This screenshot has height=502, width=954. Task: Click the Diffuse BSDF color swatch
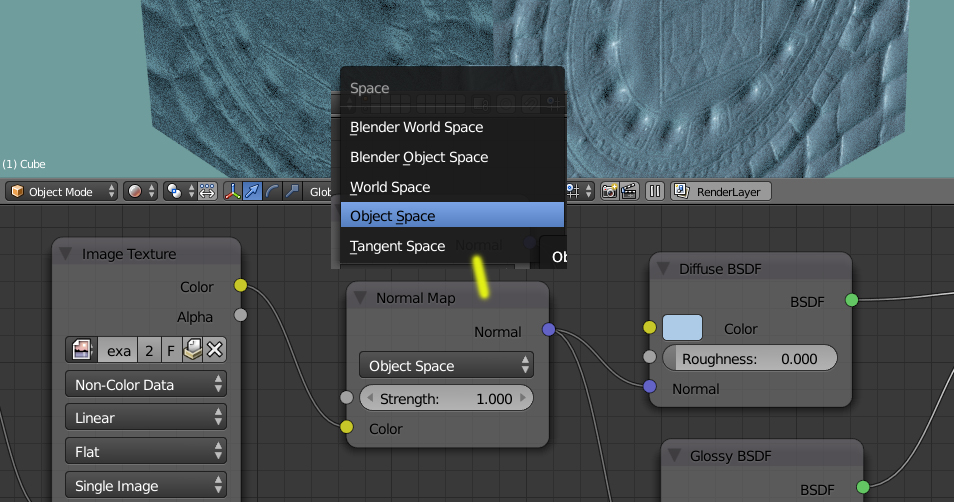(682, 328)
